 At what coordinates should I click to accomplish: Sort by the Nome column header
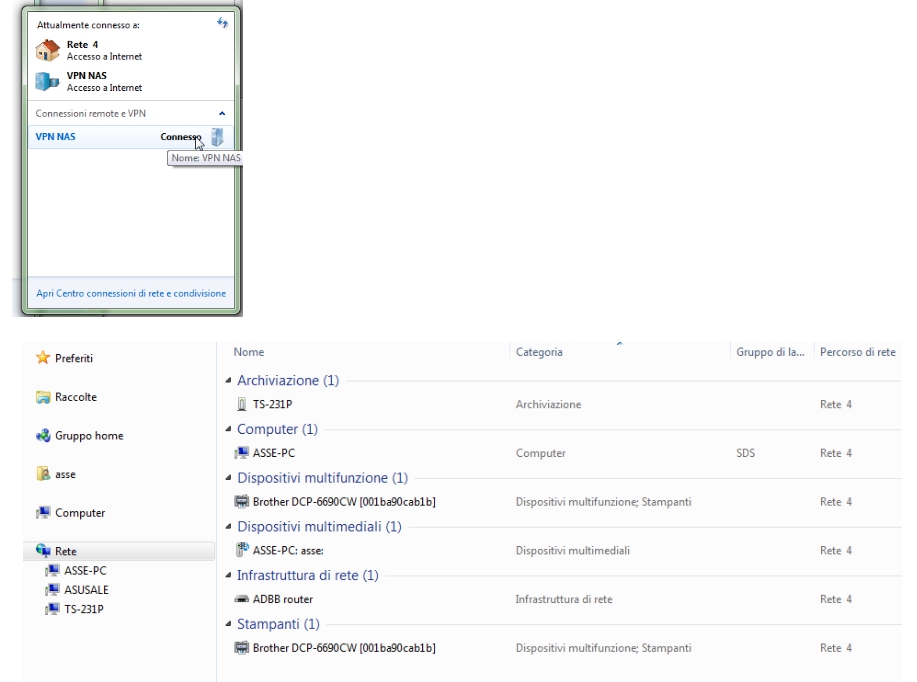click(250, 352)
